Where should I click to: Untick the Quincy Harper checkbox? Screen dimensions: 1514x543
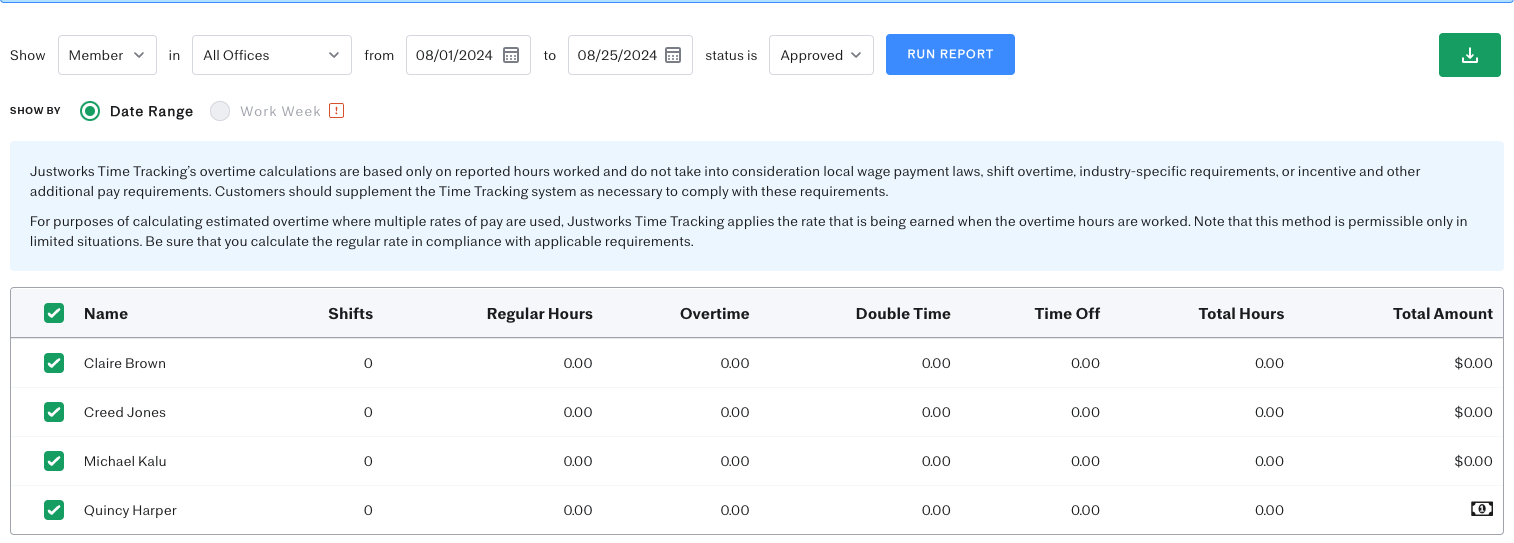(x=54, y=510)
